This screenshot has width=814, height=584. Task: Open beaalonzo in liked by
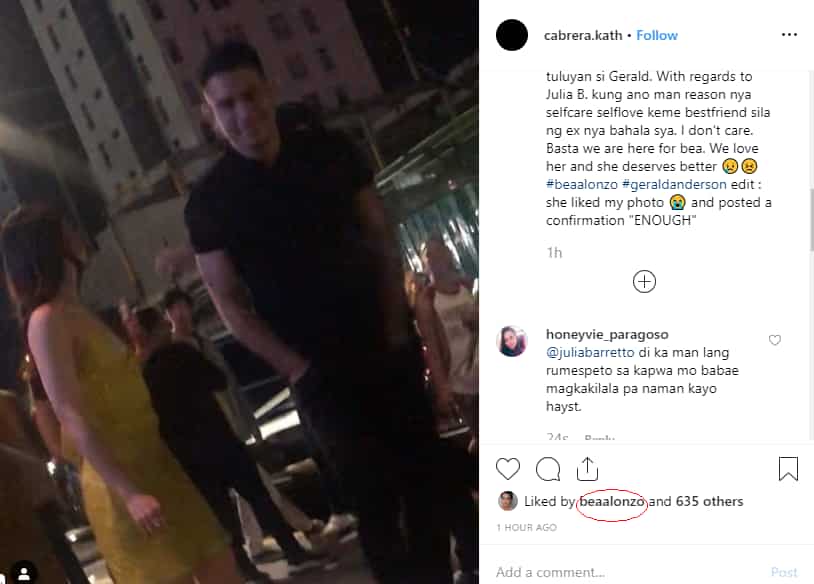pos(612,501)
